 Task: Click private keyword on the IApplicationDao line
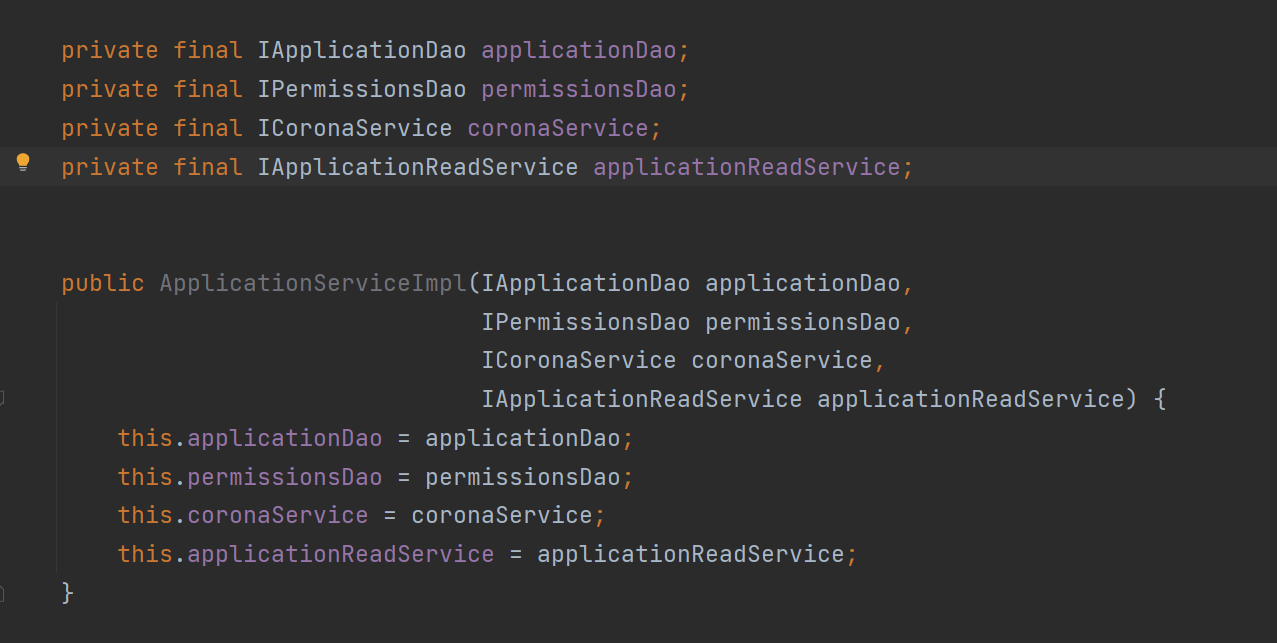pyautogui.click(x=110, y=50)
